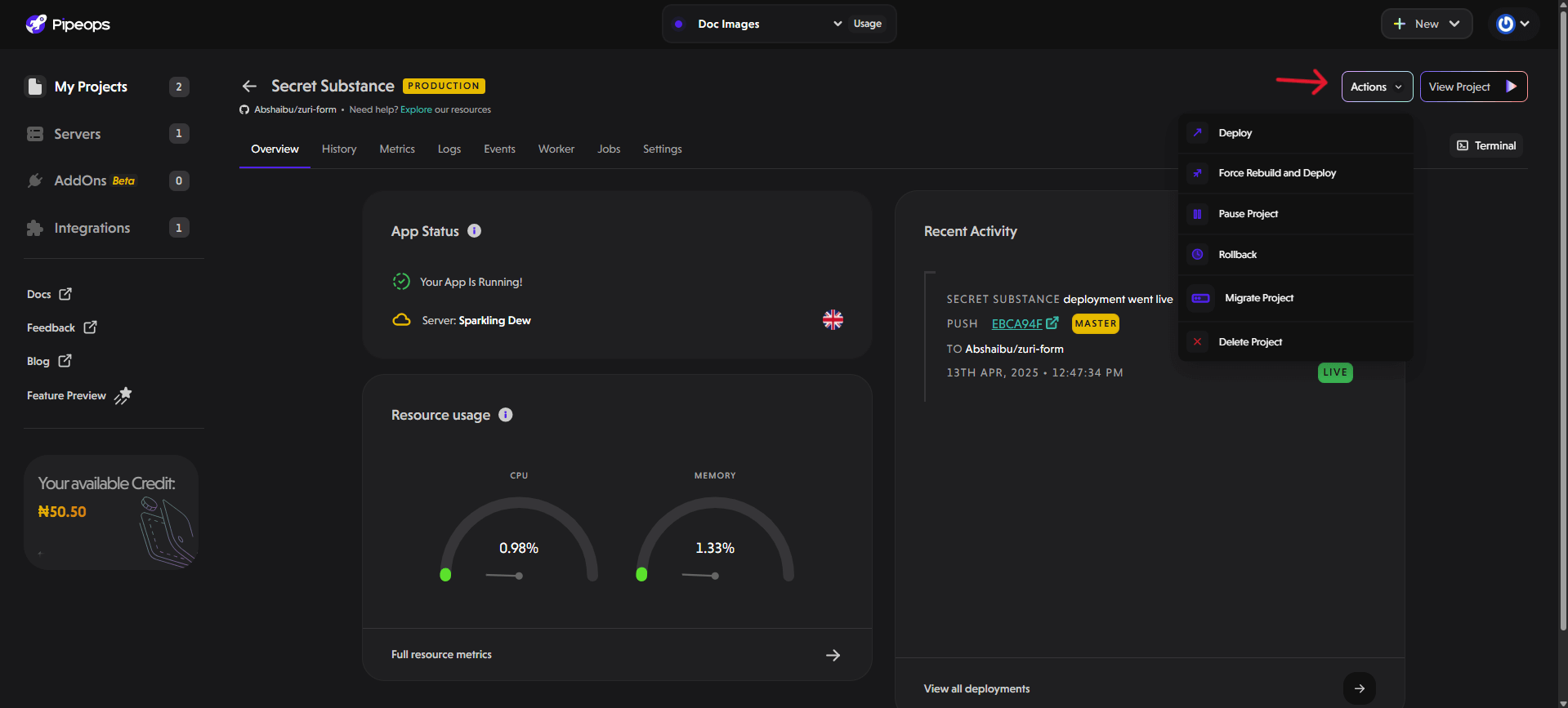Open commit EBCA94F link
This screenshot has height=708, width=1568.
point(1025,323)
